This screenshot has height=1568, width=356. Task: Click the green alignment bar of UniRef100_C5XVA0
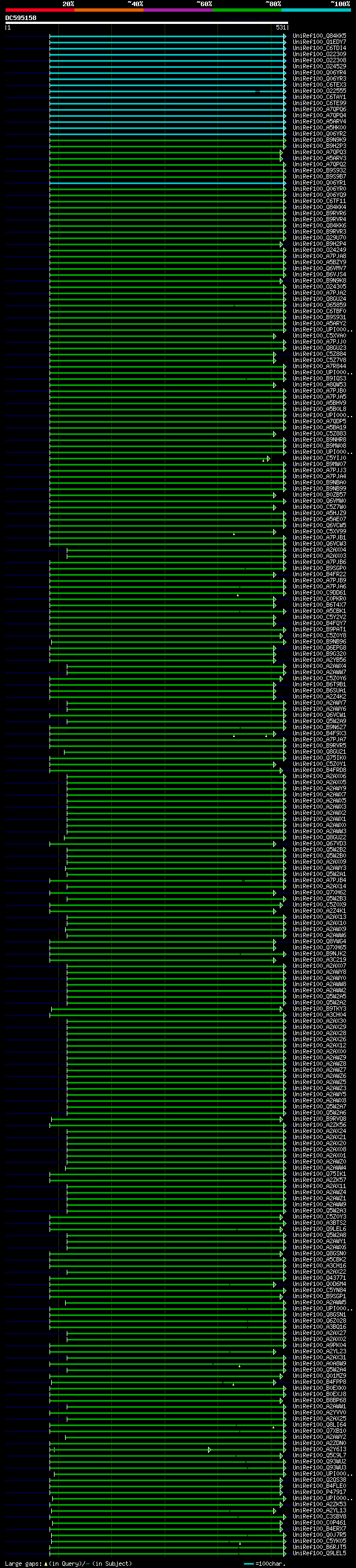point(162,335)
